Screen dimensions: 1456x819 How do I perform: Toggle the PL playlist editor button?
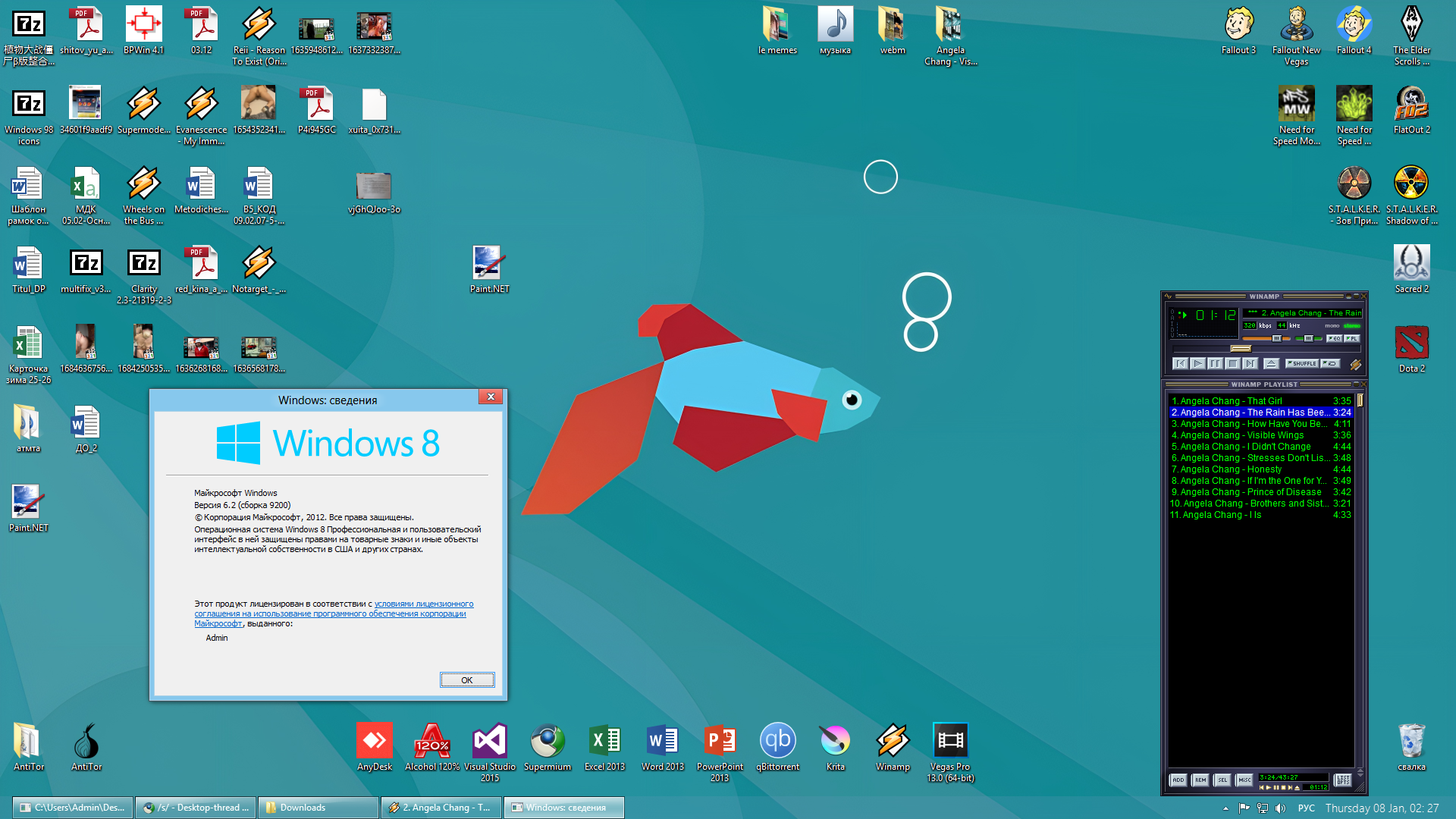pyautogui.click(x=1351, y=338)
